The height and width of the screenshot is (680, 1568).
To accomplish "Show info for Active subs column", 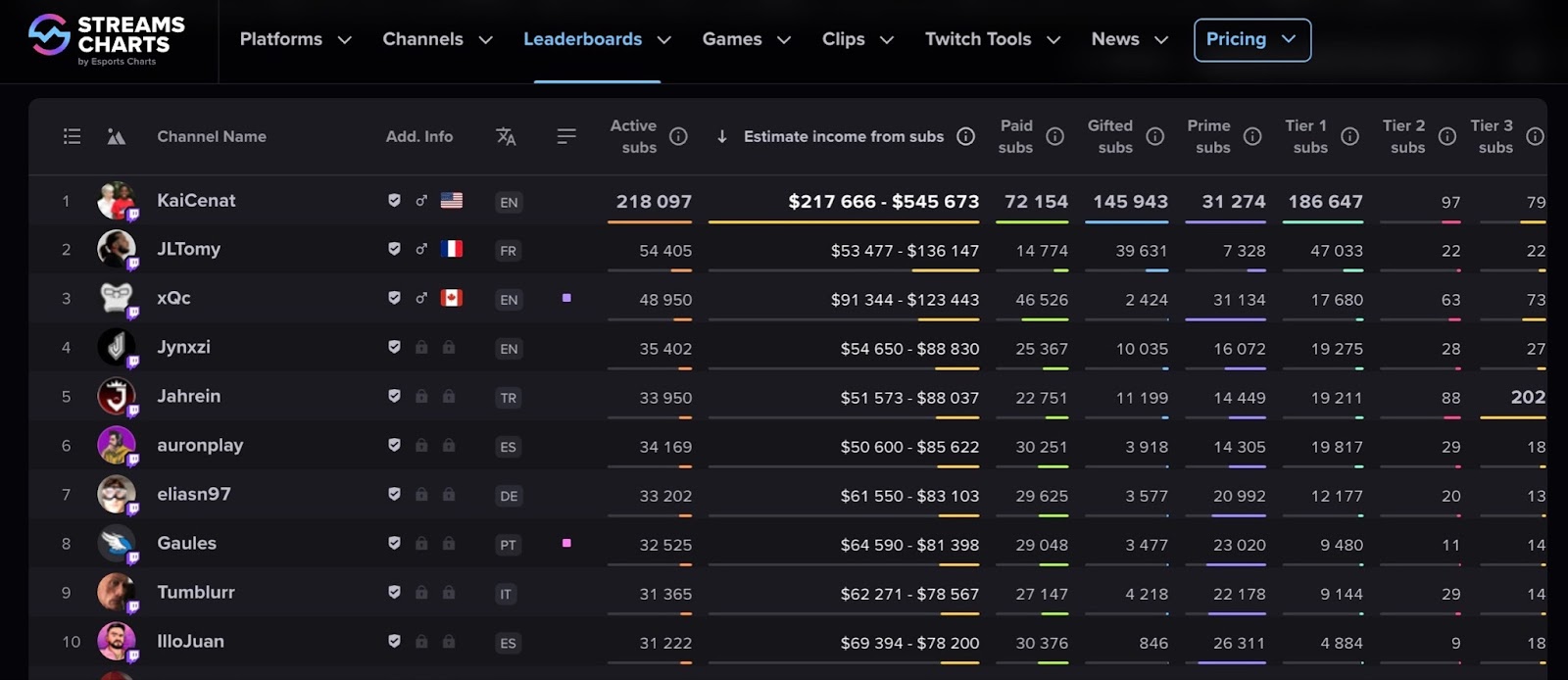I will (678, 136).
